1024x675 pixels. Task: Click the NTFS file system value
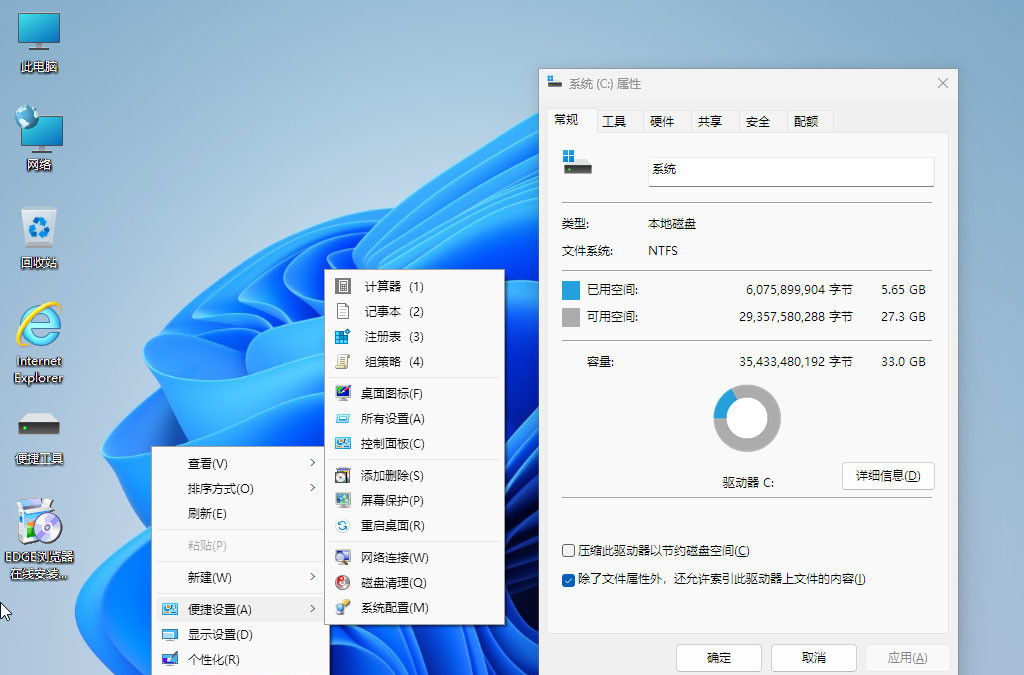pyautogui.click(x=663, y=251)
